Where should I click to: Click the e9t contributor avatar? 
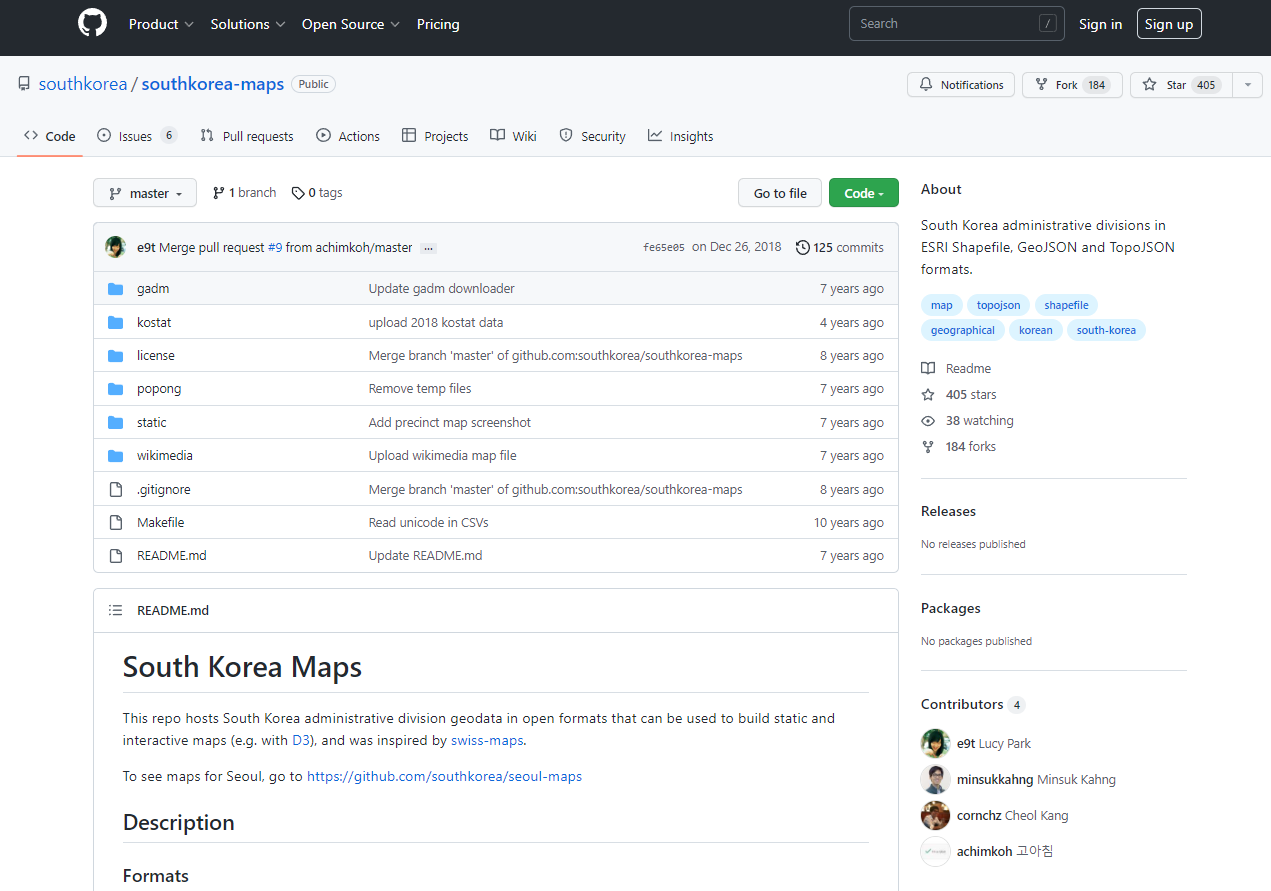pos(935,743)
